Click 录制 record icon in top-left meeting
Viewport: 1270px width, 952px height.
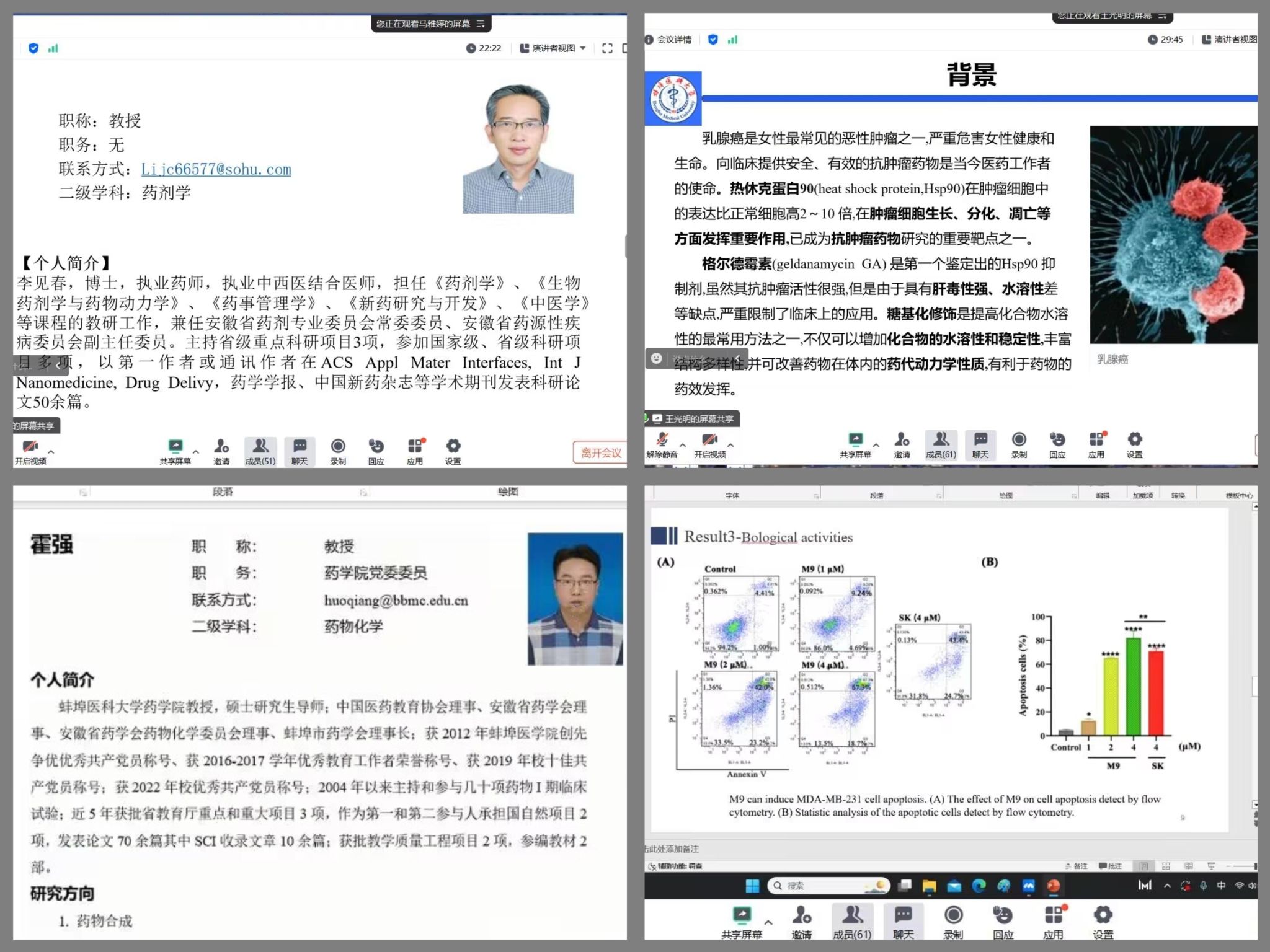338,447
